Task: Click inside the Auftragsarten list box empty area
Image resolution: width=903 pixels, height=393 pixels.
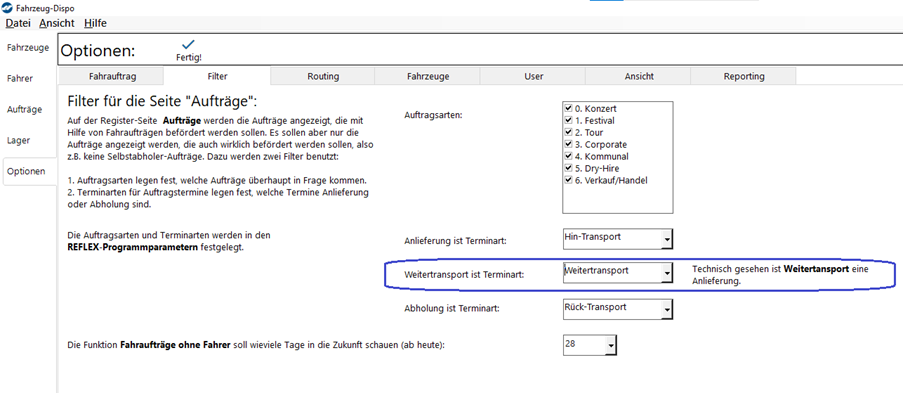Action: (x=618, y=199)
